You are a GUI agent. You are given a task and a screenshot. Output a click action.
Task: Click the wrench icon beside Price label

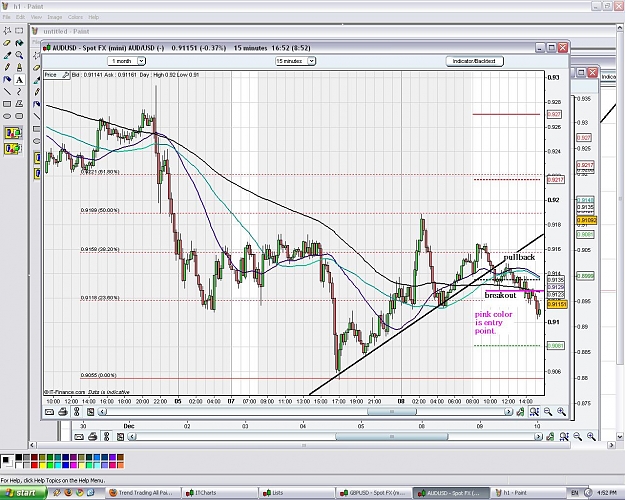[x=65, y=75]
